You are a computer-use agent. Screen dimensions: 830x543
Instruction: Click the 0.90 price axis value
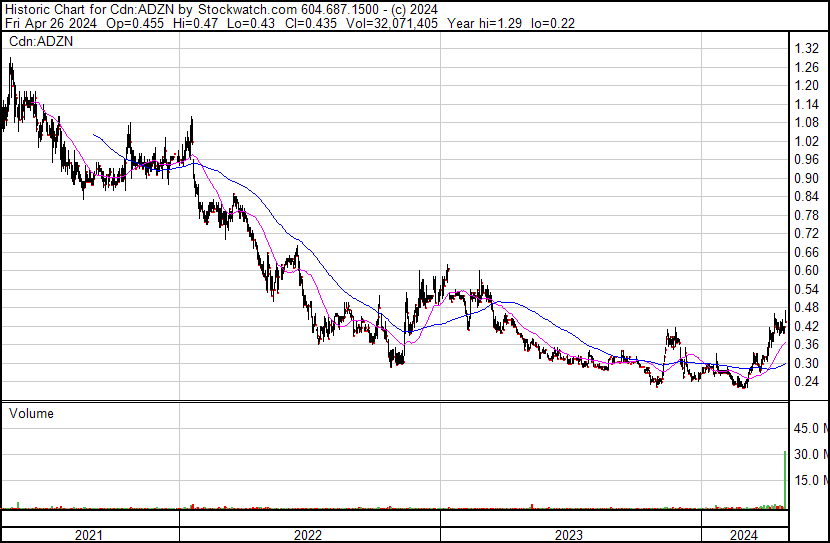[807, 178]
